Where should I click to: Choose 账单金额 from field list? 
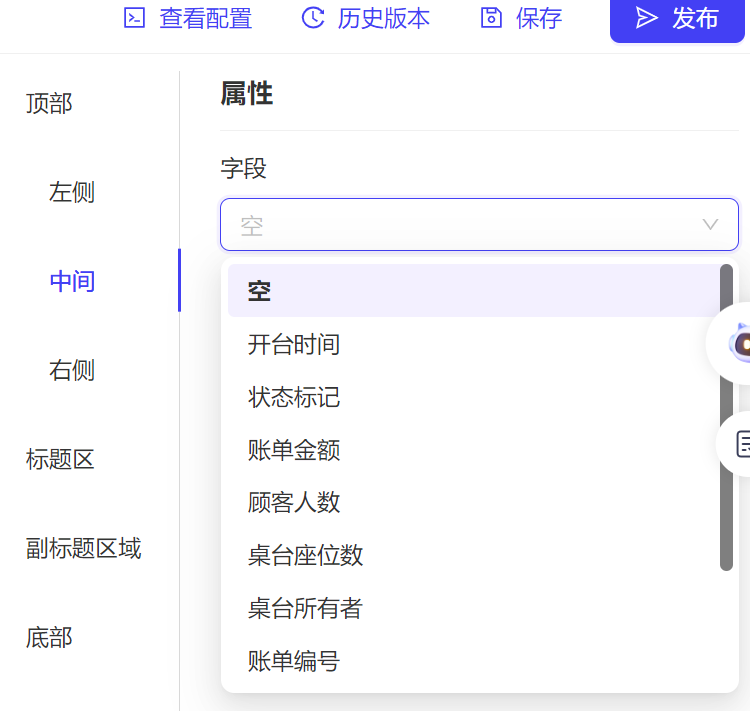pyautogui.click(x=474, y=449)
